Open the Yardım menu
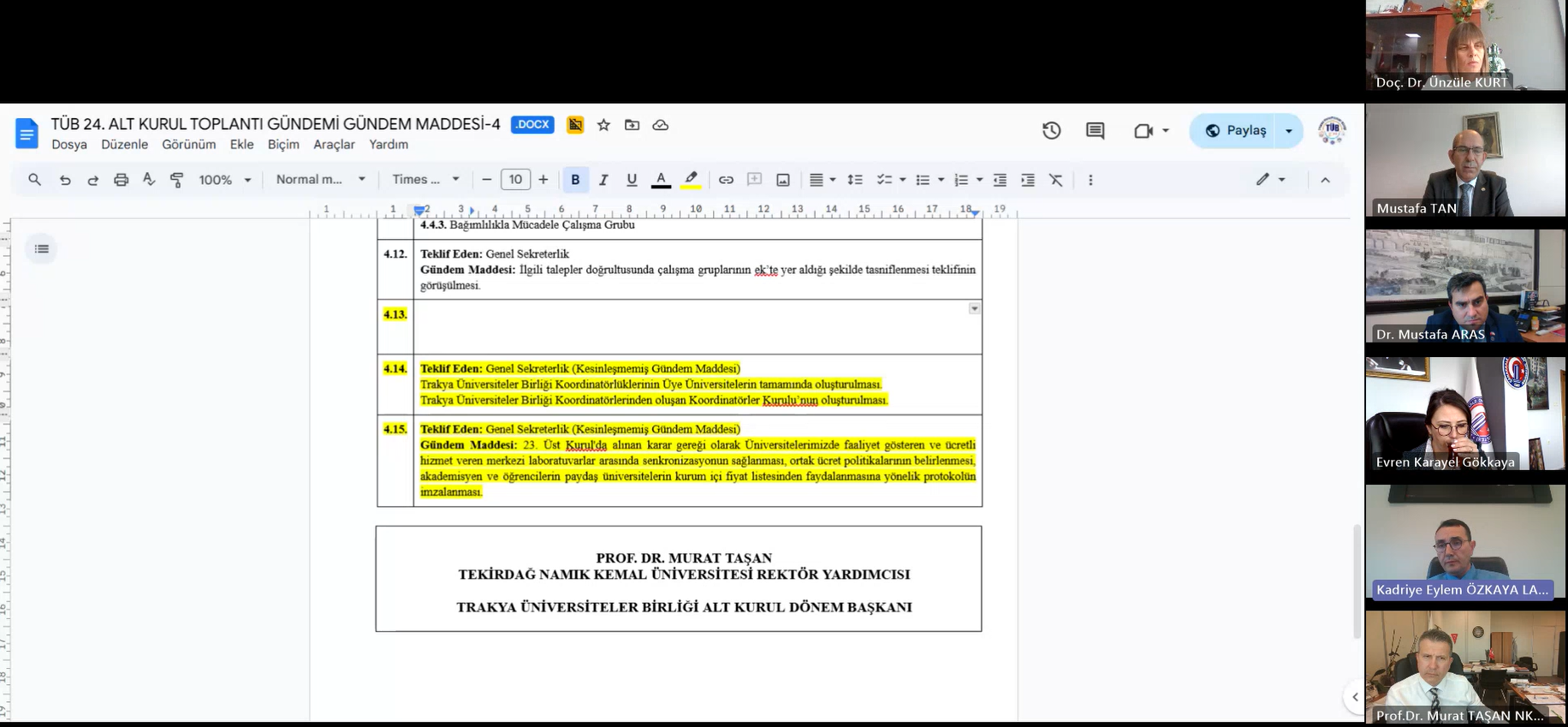This screenshot has height=727, width=1568. pos(389,145)
